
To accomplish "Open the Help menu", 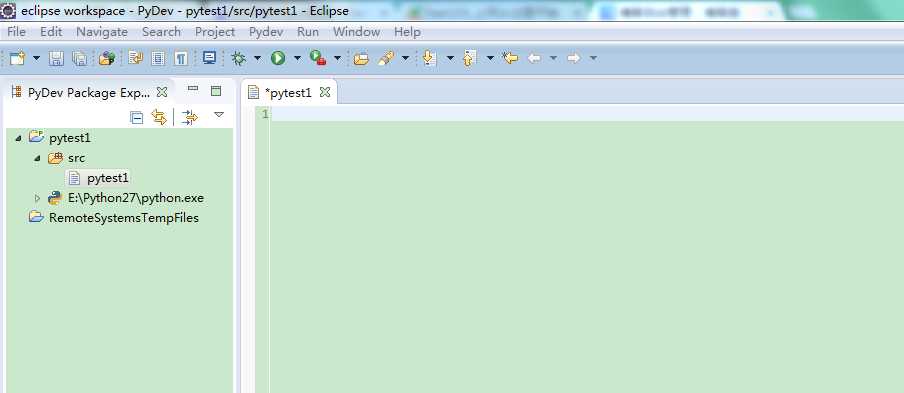I will (x=407, y=32).
